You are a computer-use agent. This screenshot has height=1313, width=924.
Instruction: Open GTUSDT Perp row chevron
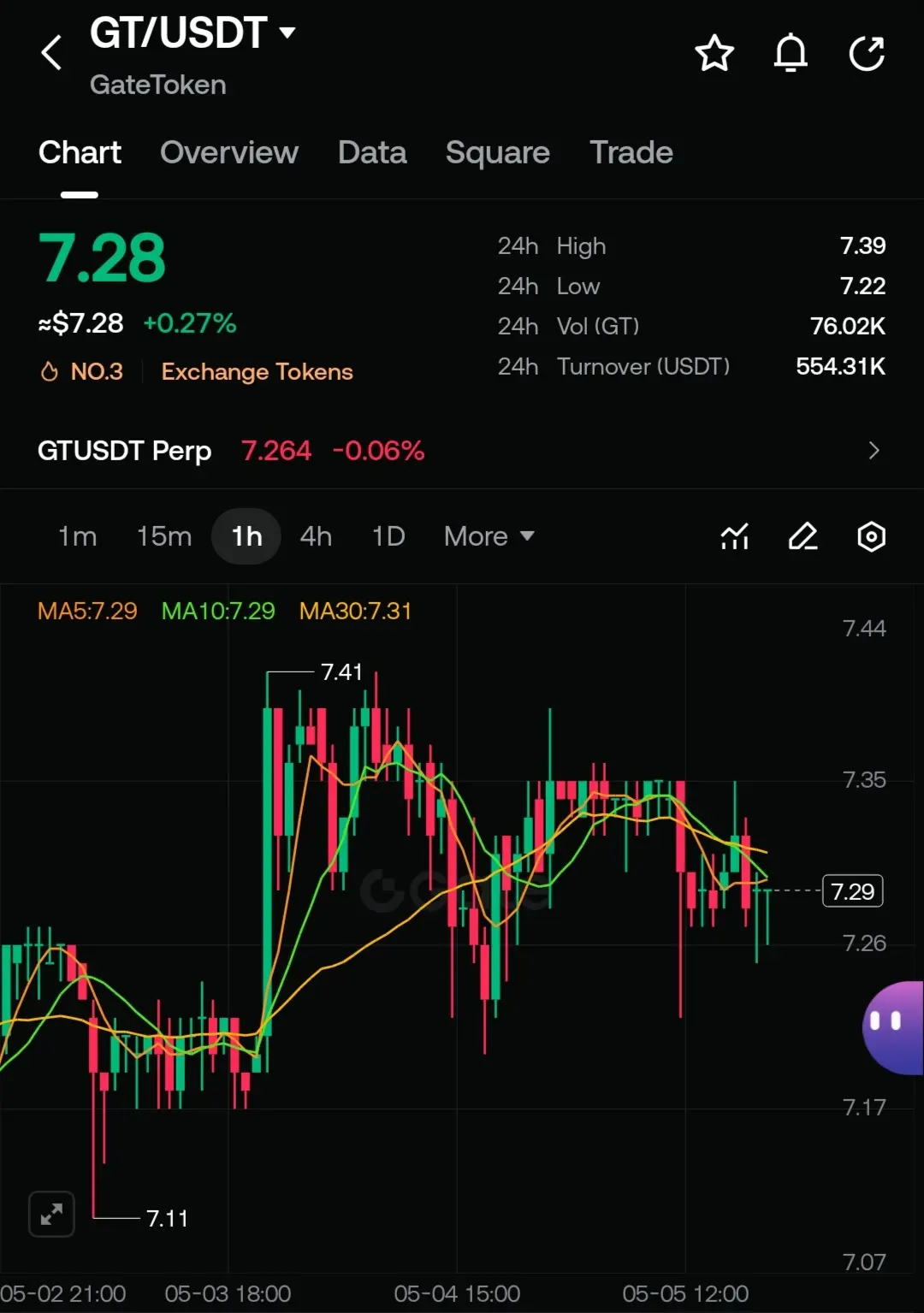[874, 450]
